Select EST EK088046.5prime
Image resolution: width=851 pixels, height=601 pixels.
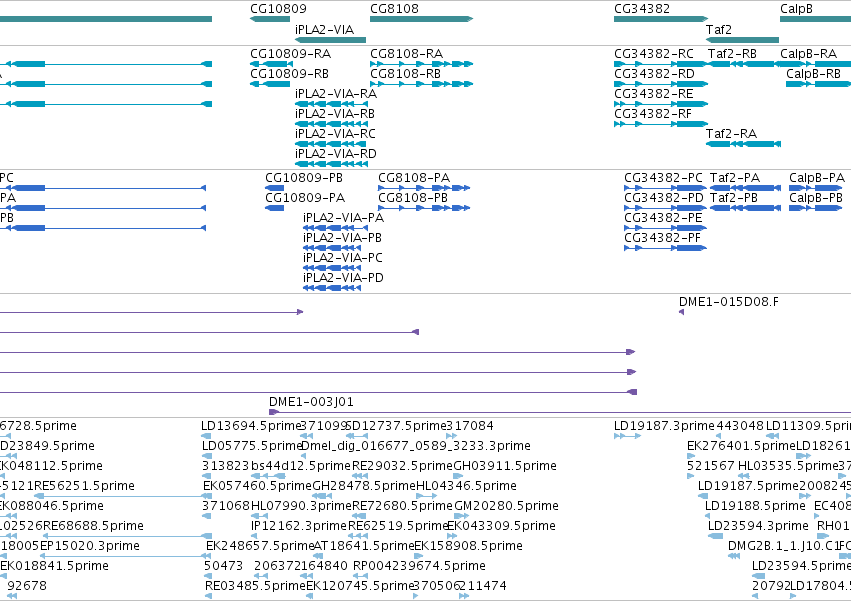52,505
